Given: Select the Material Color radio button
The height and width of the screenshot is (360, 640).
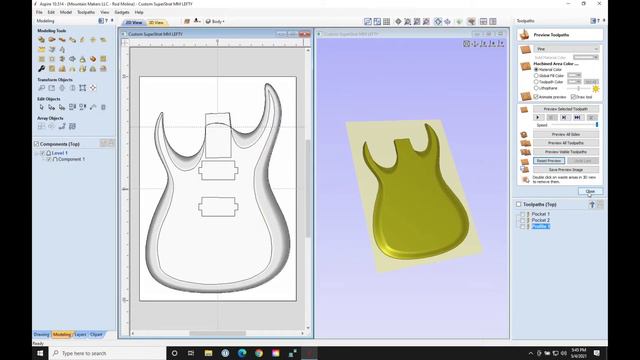Looking at the screenshot, I should (536, 70).
